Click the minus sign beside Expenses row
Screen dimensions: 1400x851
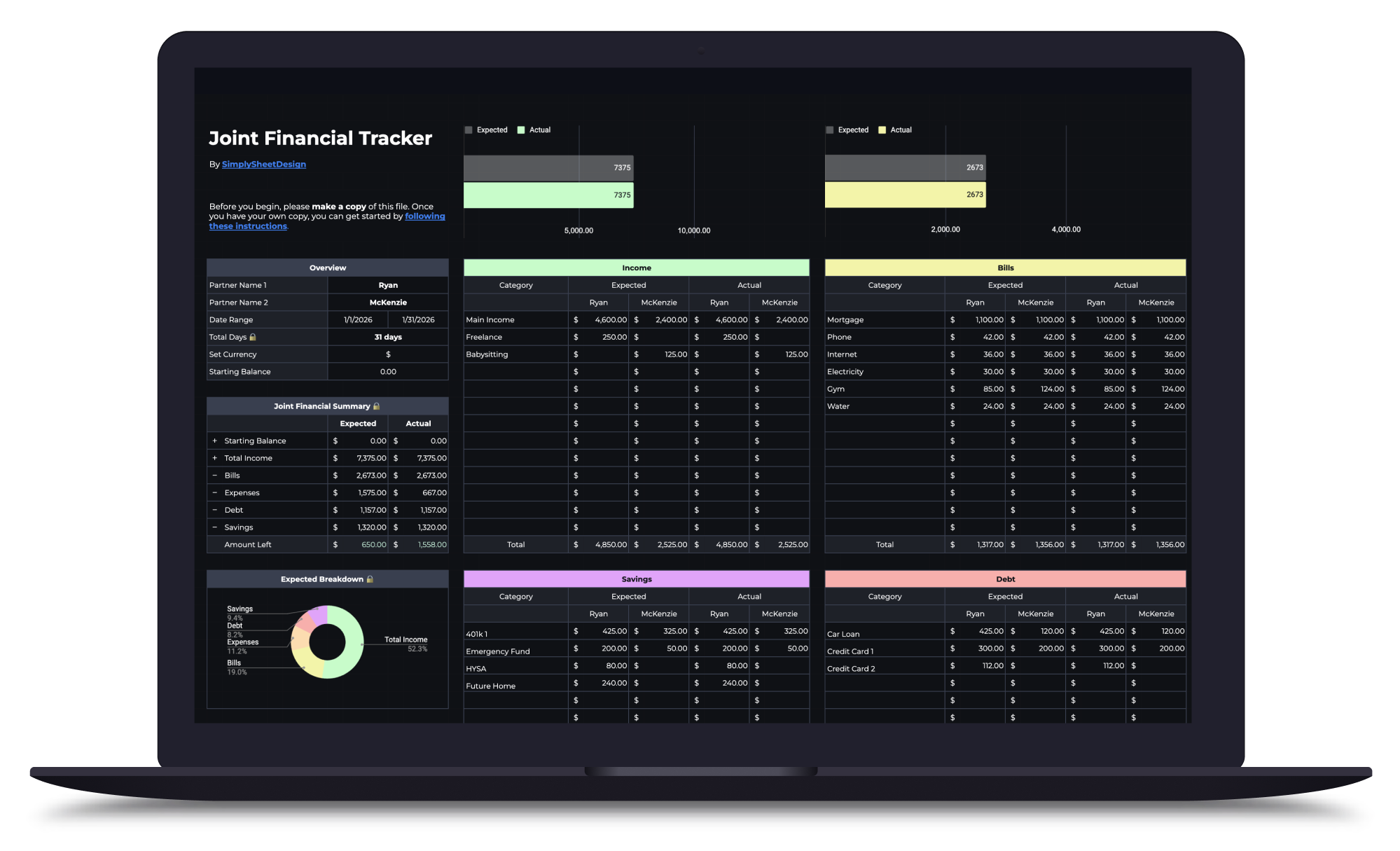tap(214, 492)
